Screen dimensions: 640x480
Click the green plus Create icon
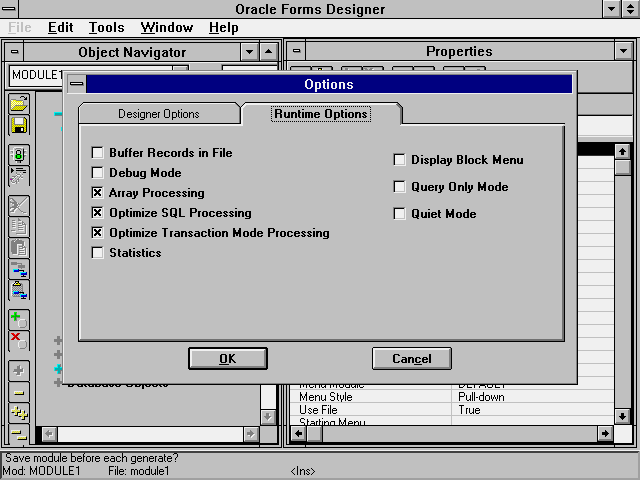(19, 319)
